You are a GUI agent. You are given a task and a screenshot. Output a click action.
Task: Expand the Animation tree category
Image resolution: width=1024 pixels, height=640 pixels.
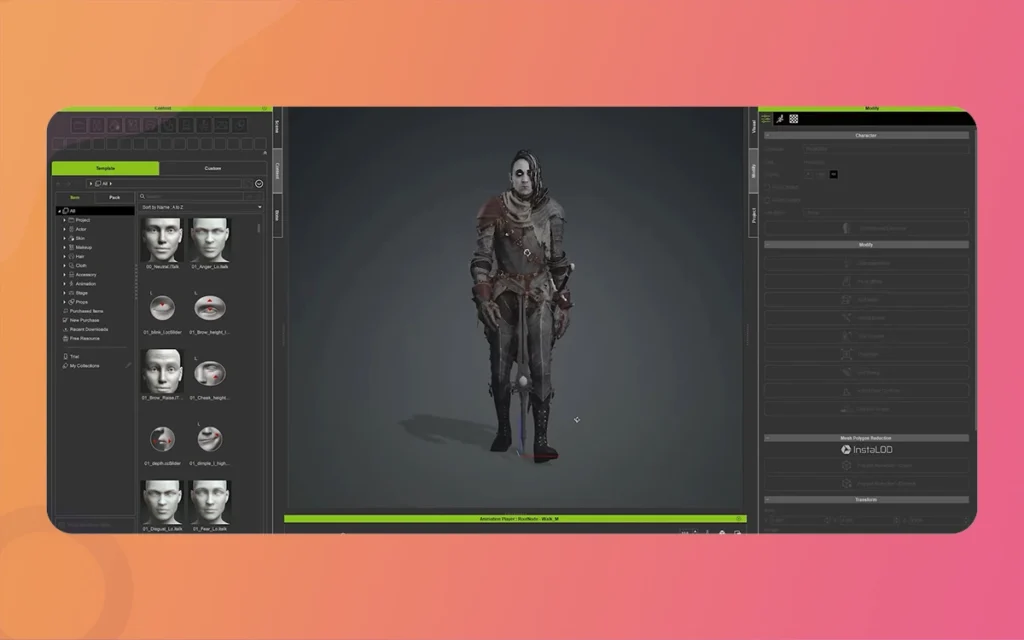point(65,283)
